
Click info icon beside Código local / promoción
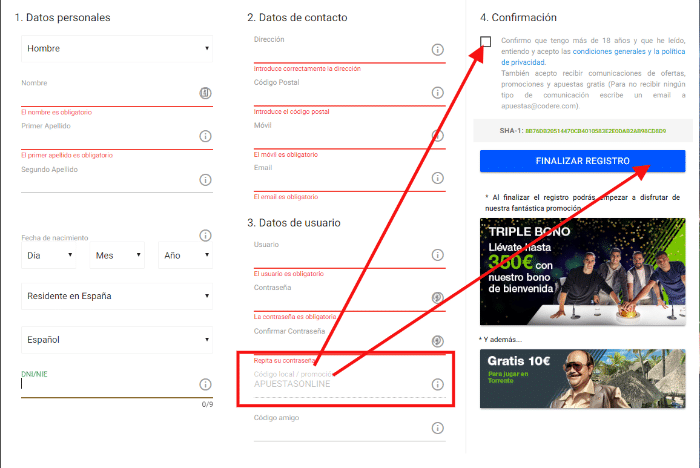click(x=438, y=384)
